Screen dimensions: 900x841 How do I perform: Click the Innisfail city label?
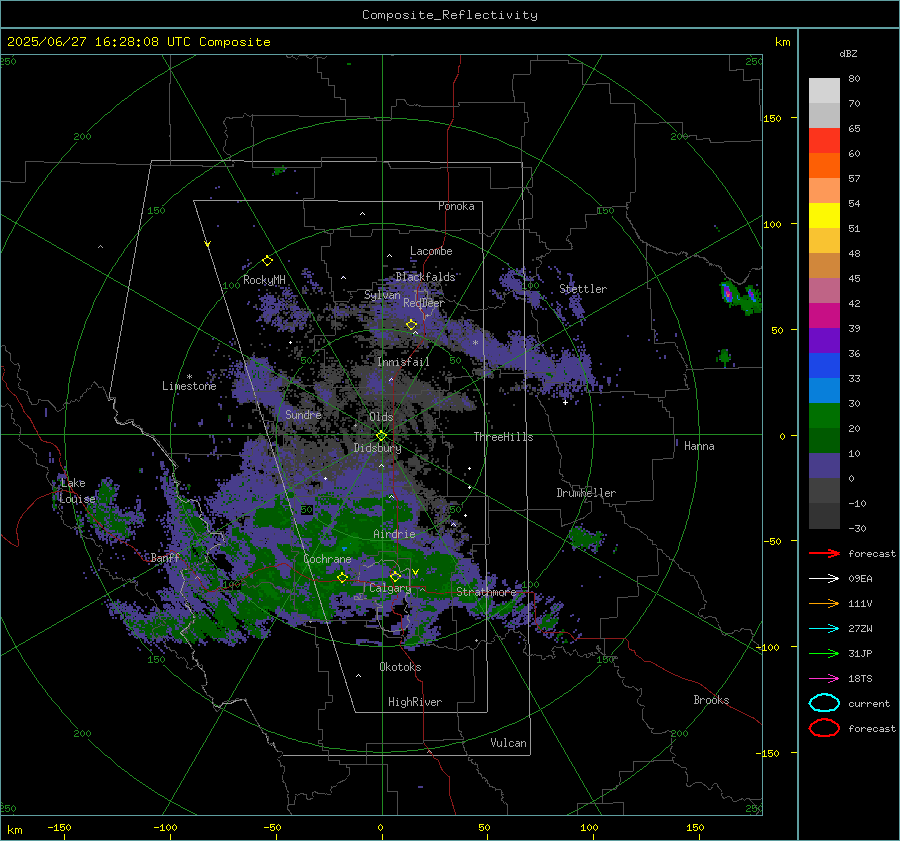tap(403, 362)
